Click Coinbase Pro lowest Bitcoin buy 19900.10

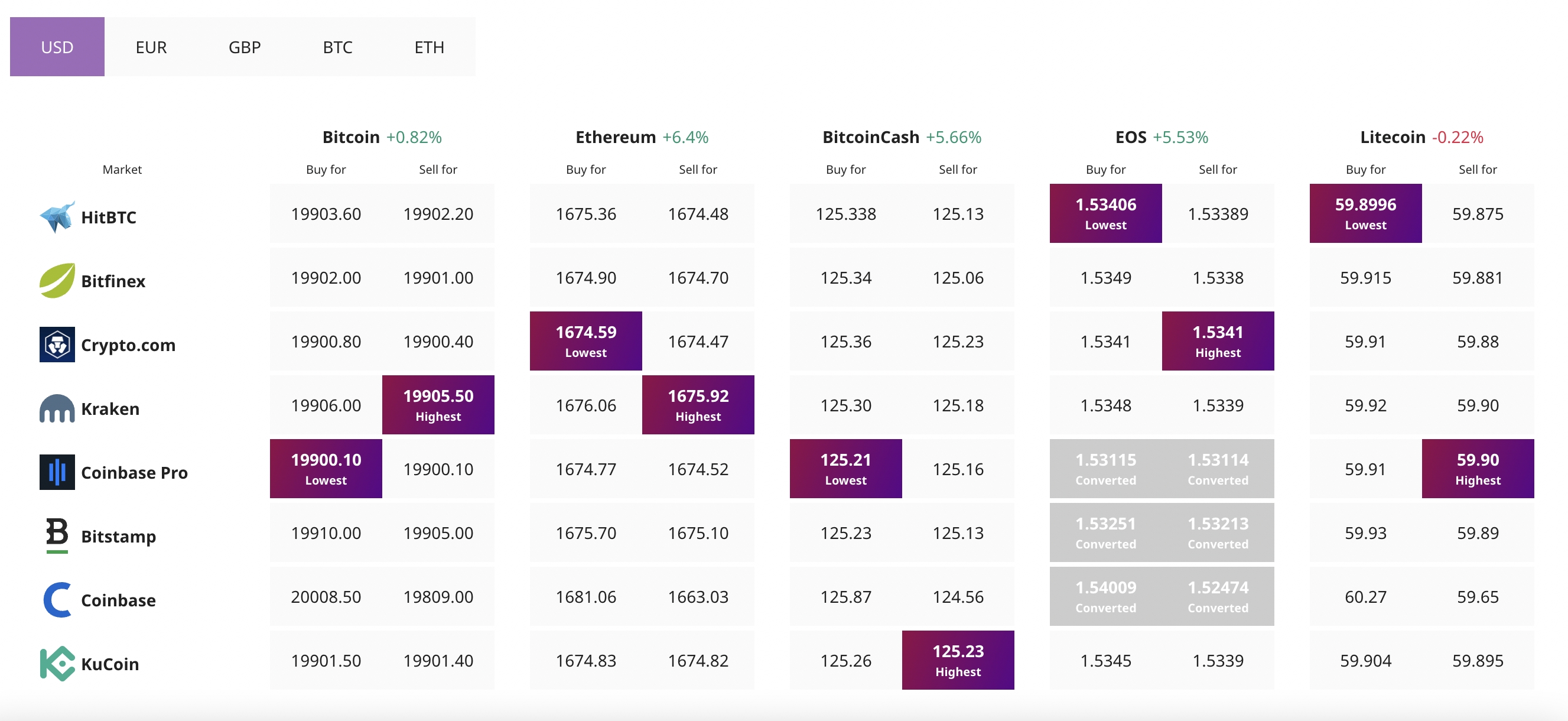click(326, 469)
